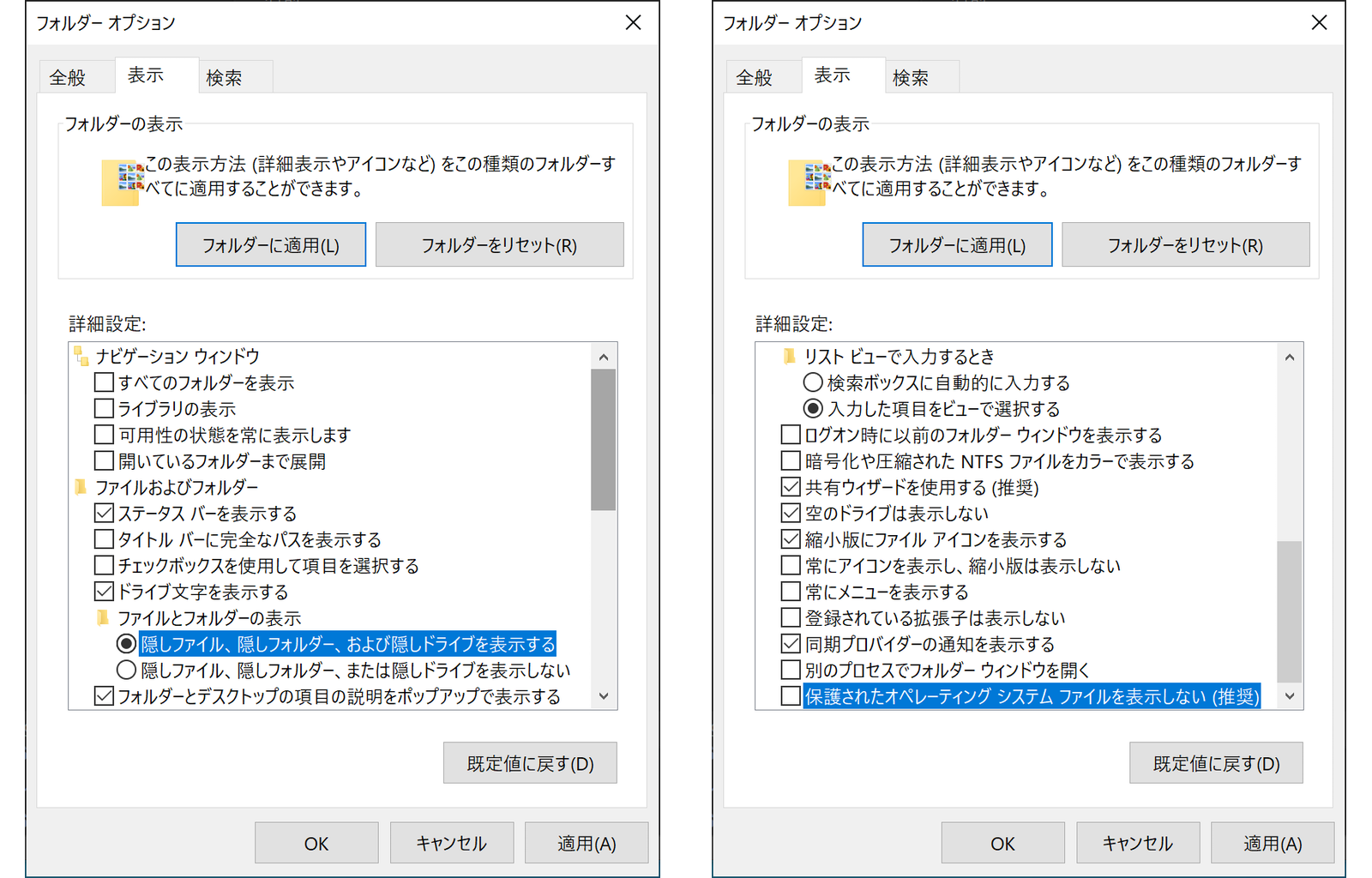This screenshot has height=878, width=1372.
Task: Click キャンセル in left dialog
Action: pos(452,843)
